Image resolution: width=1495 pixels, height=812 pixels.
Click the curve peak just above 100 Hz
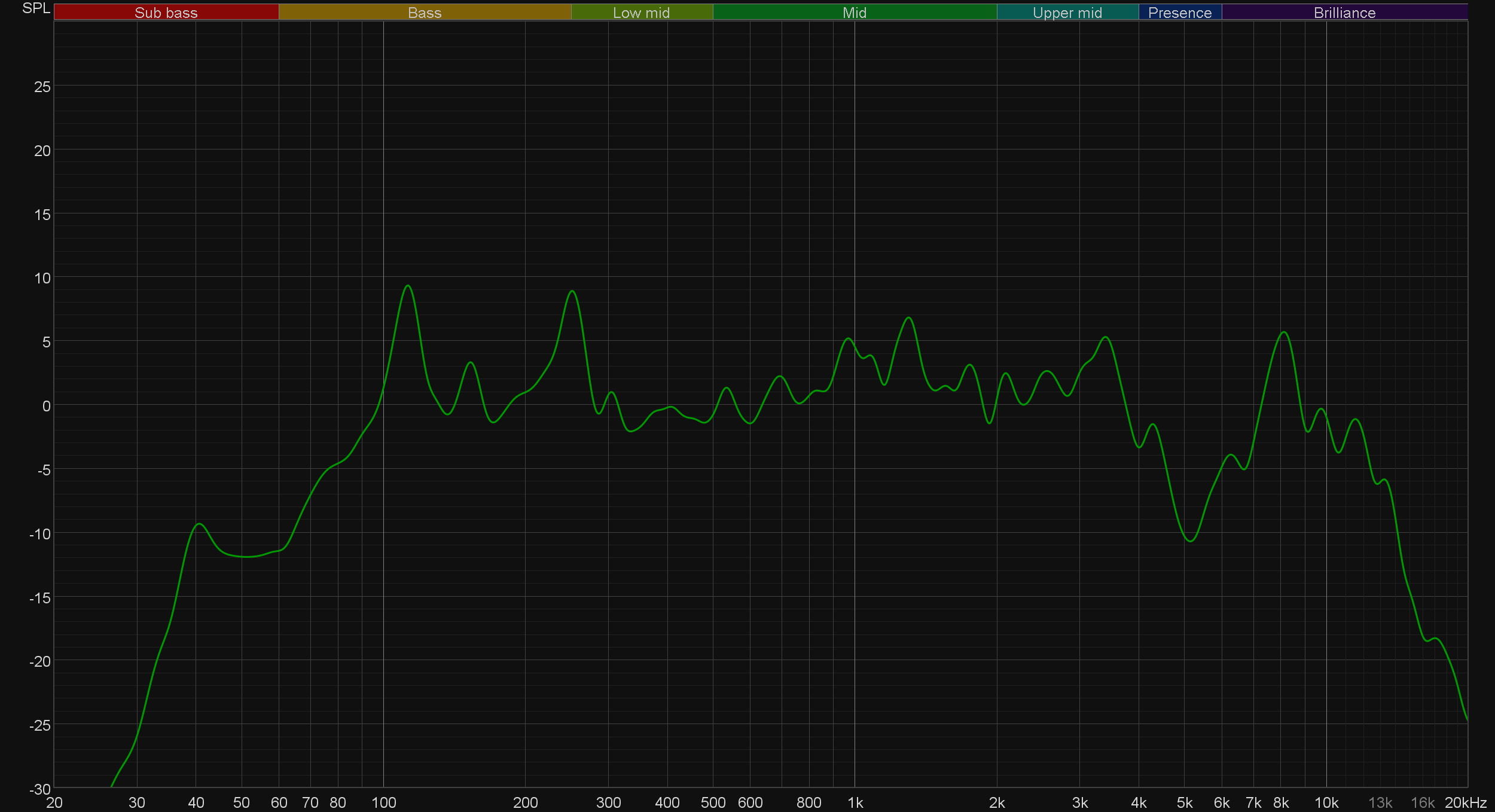coord(408,286)
